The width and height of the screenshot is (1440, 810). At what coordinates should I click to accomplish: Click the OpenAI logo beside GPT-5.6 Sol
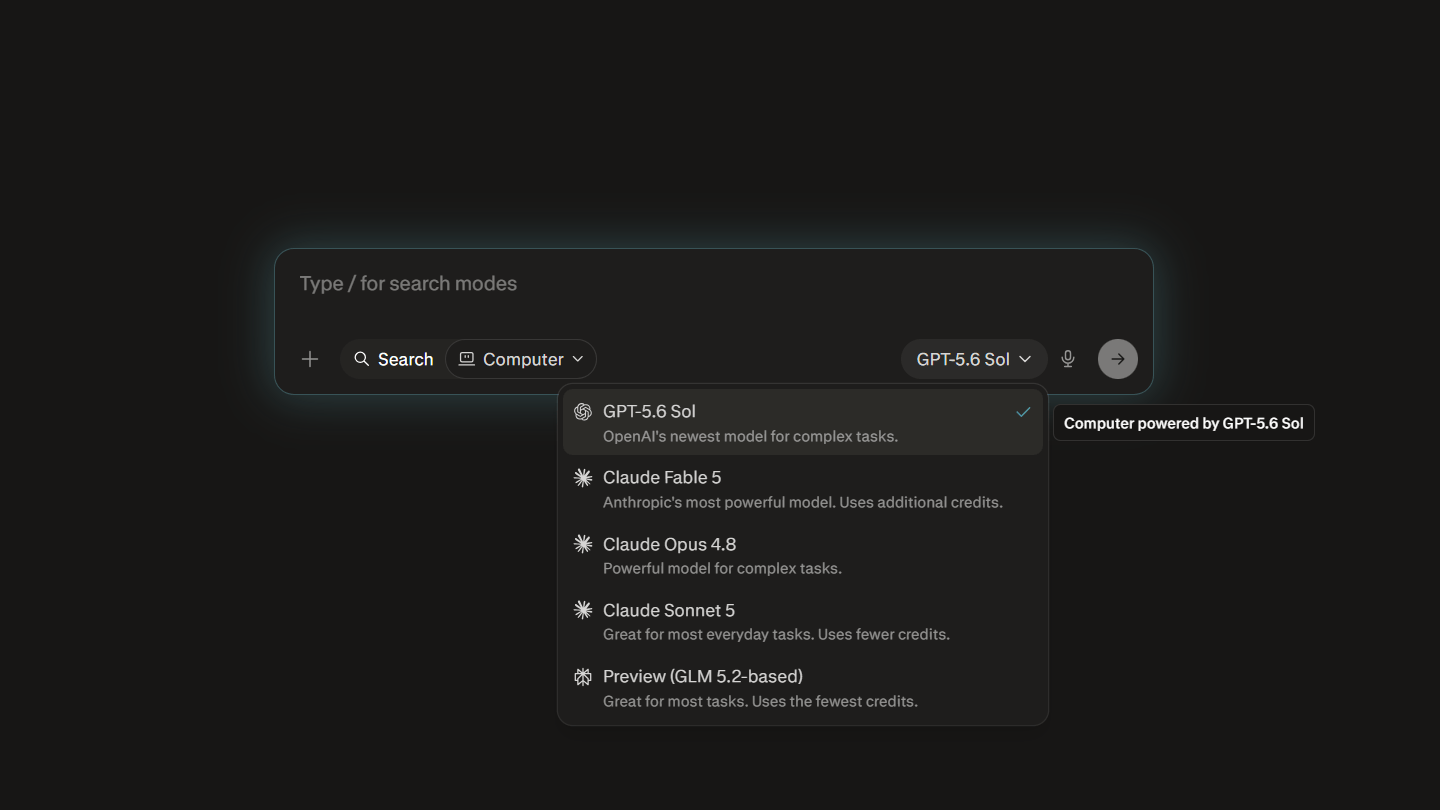[583, 412]
